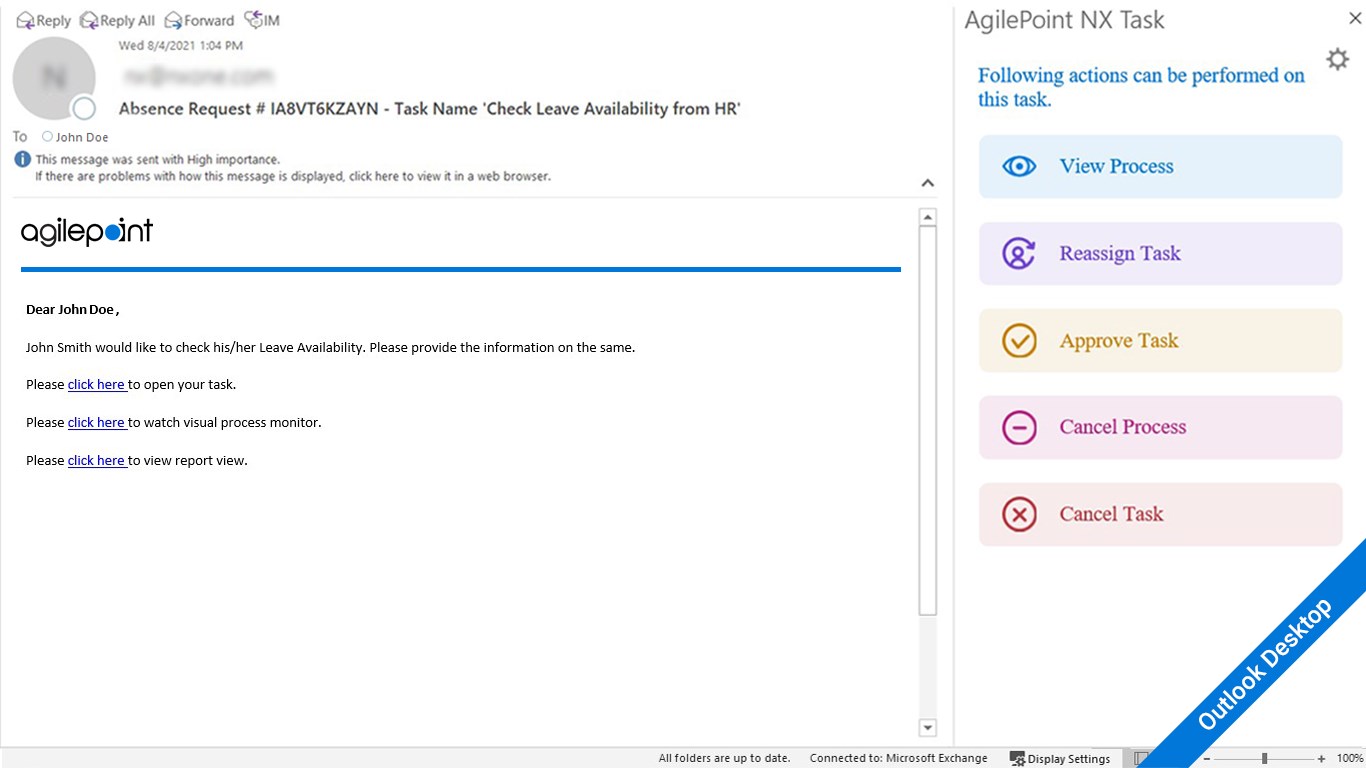Open message in web browser via info bar
1366x768 pixels.
tap(293, 176)
